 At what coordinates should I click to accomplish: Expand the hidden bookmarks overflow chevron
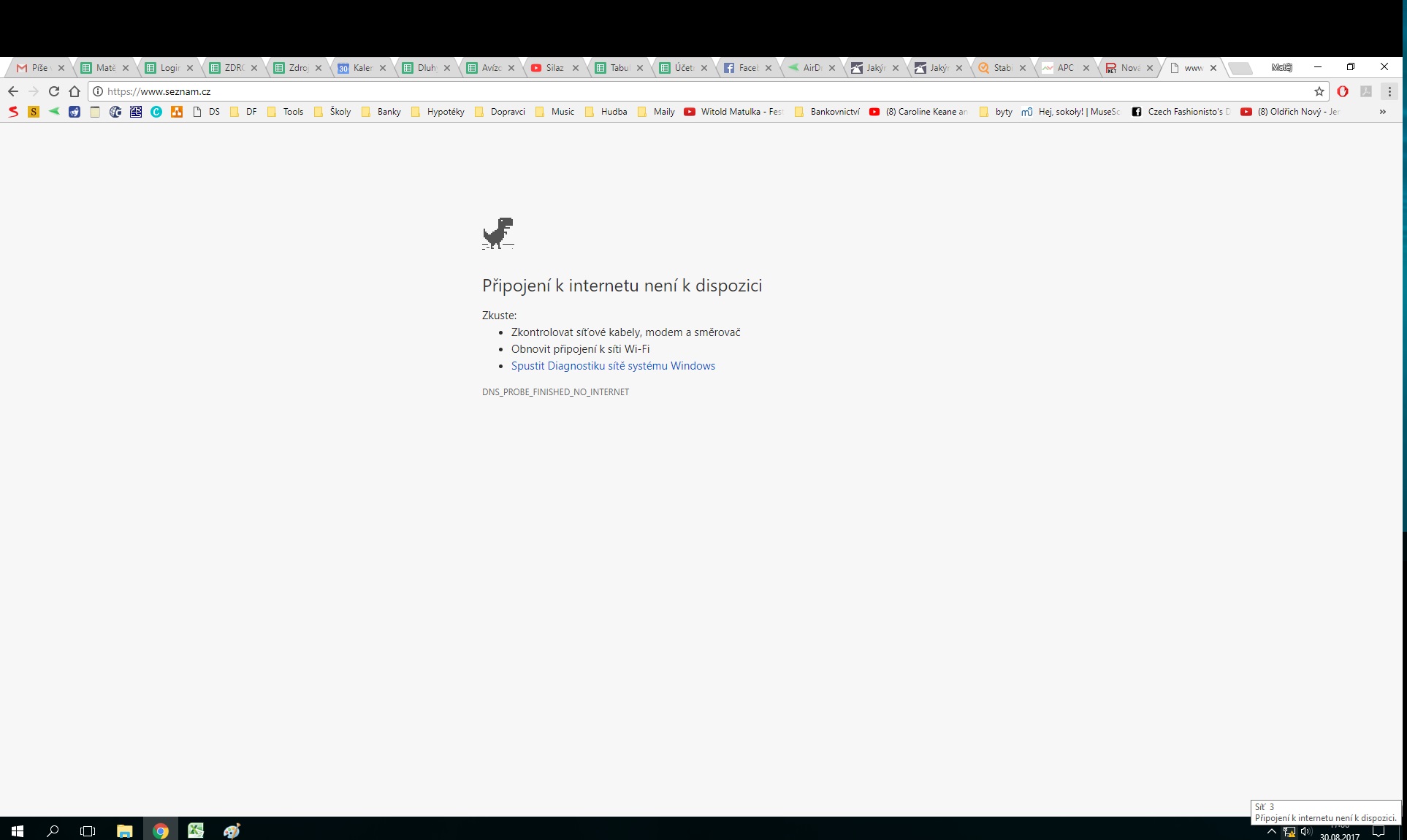coord(1382,112)
